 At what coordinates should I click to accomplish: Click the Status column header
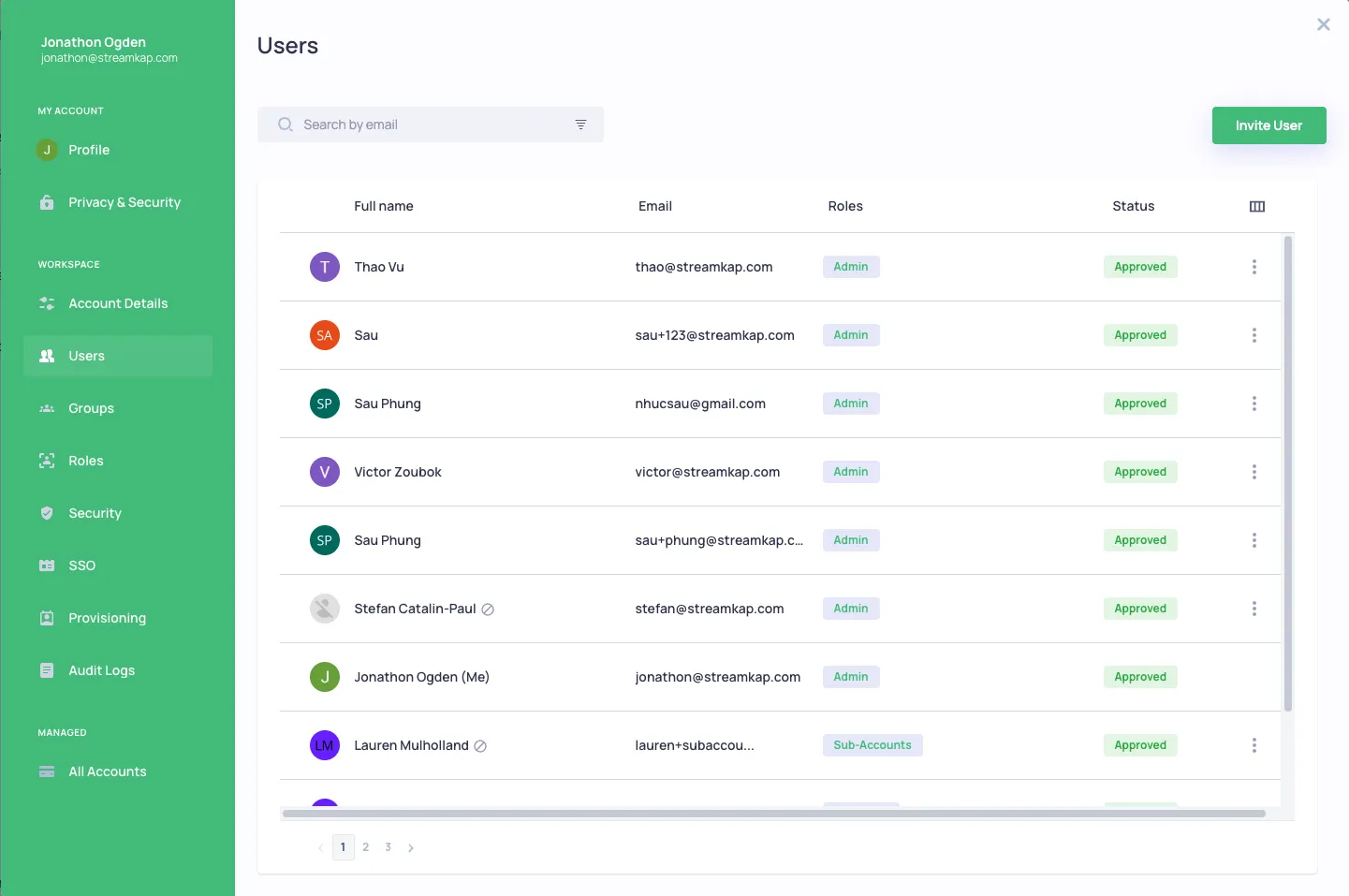point(1134,206)
